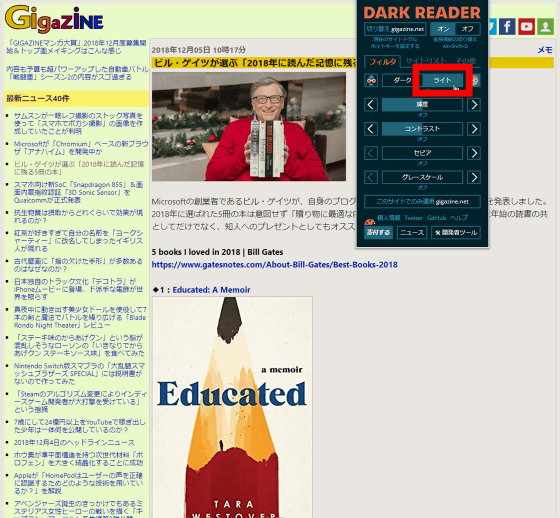Viewport: 560px width, 518px height.
Task: Click the メモ link
Action: (545, 50)
